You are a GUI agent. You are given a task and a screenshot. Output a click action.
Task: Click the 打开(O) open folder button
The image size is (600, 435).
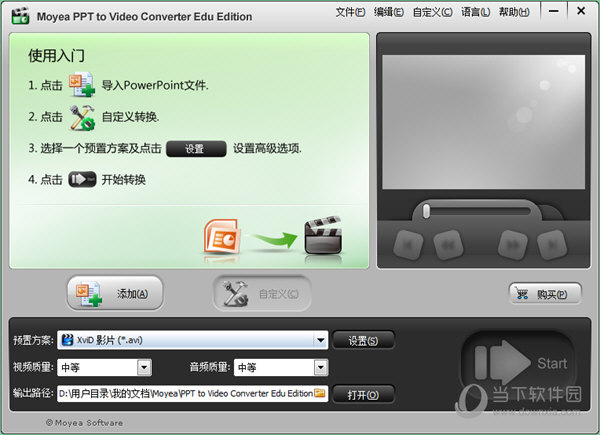coord(363,394)
